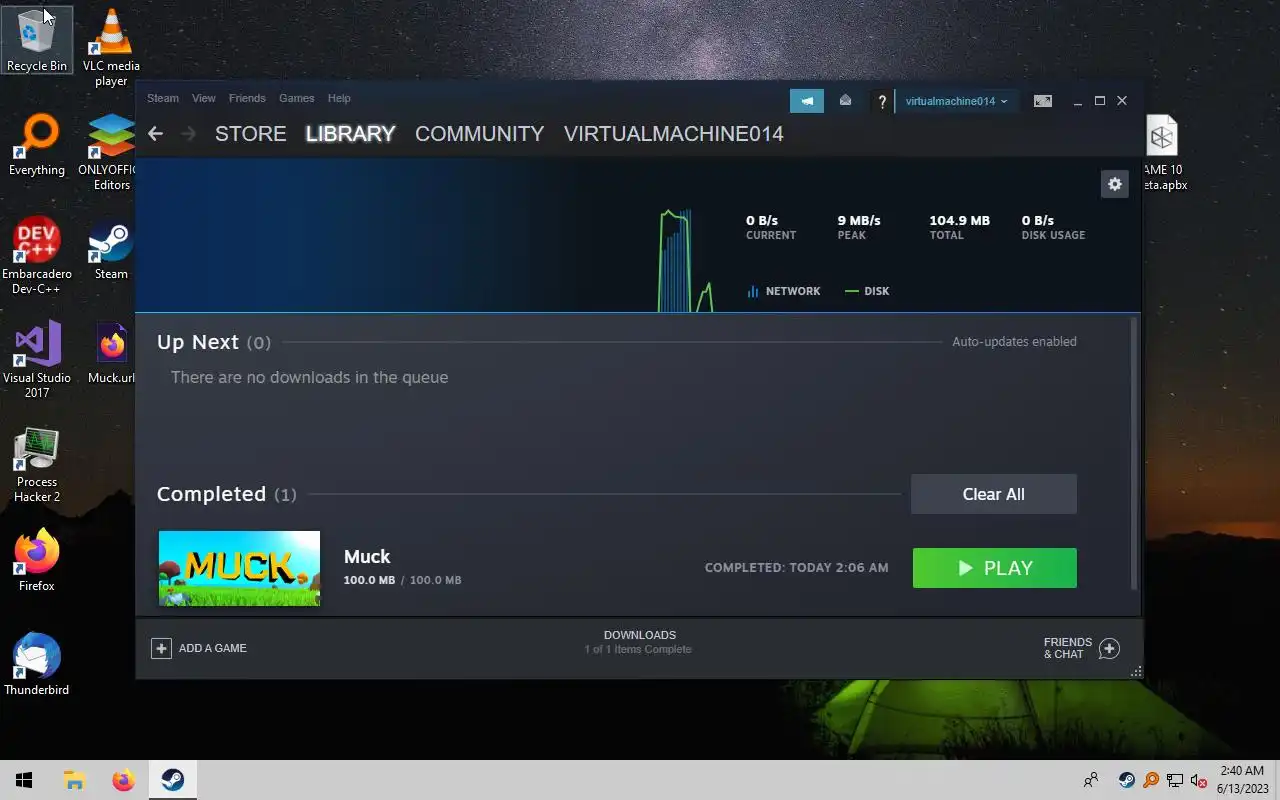Open Embarcadero Dev-C++ desktop shortcut
Viewport: 1280px width, 800px height.
[x=37, y=256]
